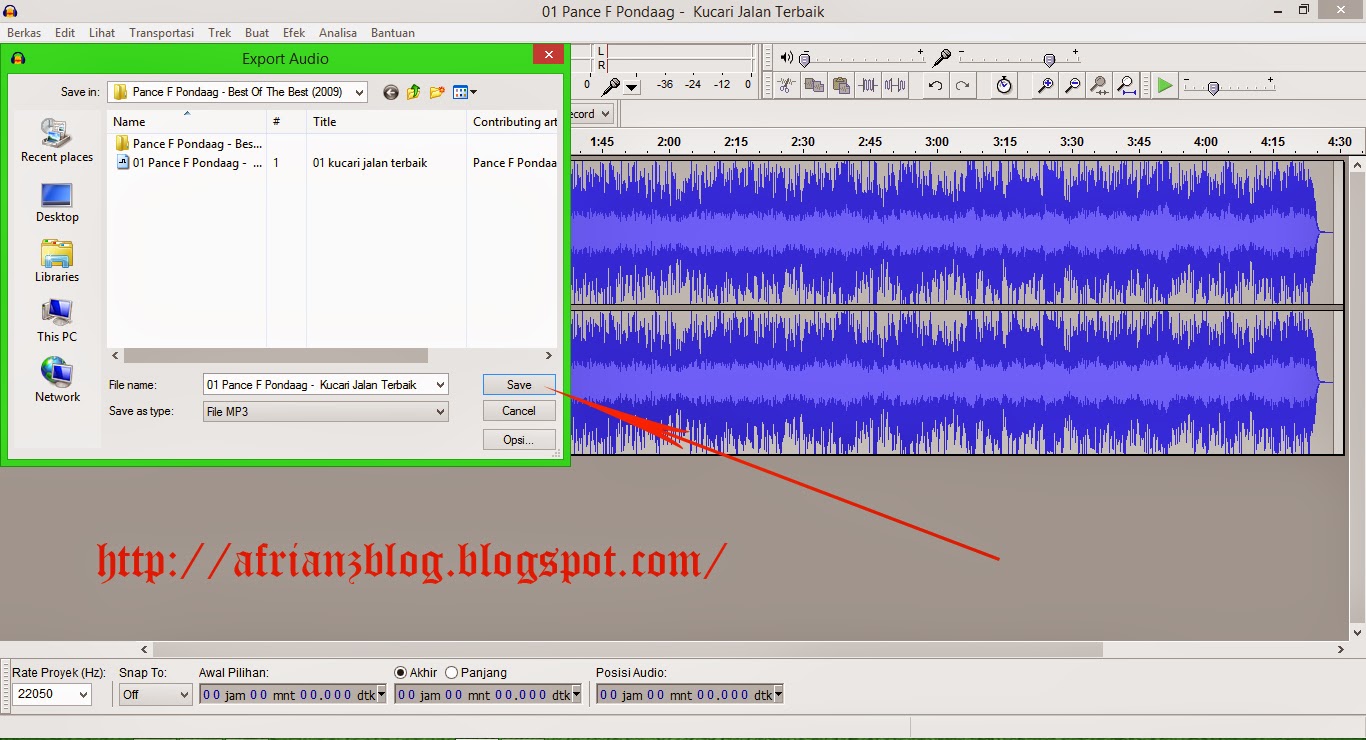
Task: Open the Trek menu
Action: (220, 33)
